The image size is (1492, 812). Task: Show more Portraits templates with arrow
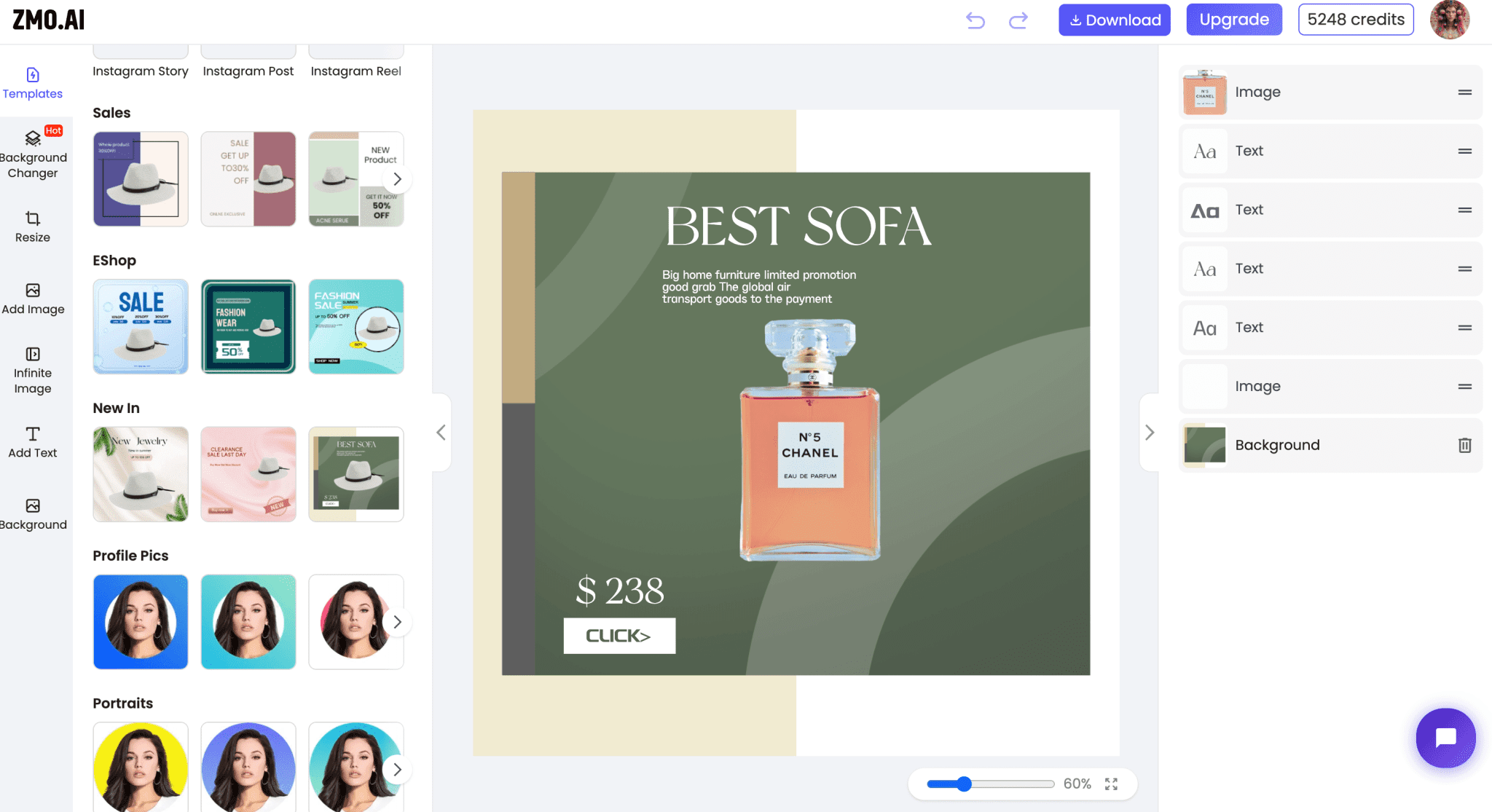click(x=397, y=770)
